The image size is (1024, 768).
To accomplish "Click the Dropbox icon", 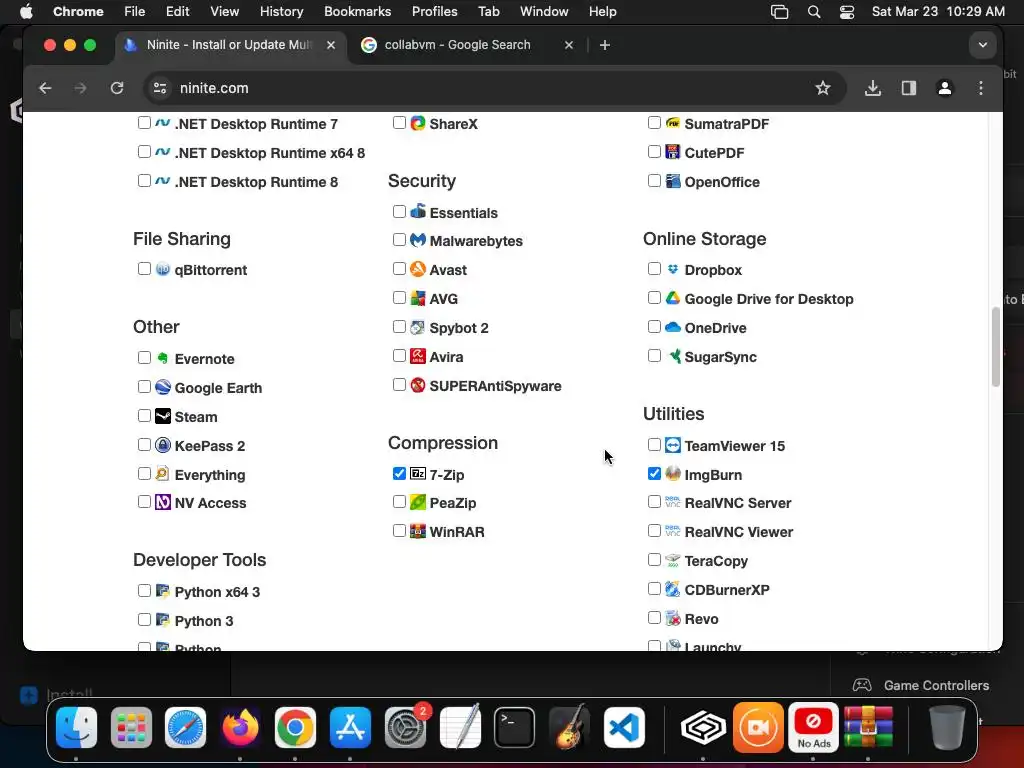I will pyautogui.click(x=673, y=268).
